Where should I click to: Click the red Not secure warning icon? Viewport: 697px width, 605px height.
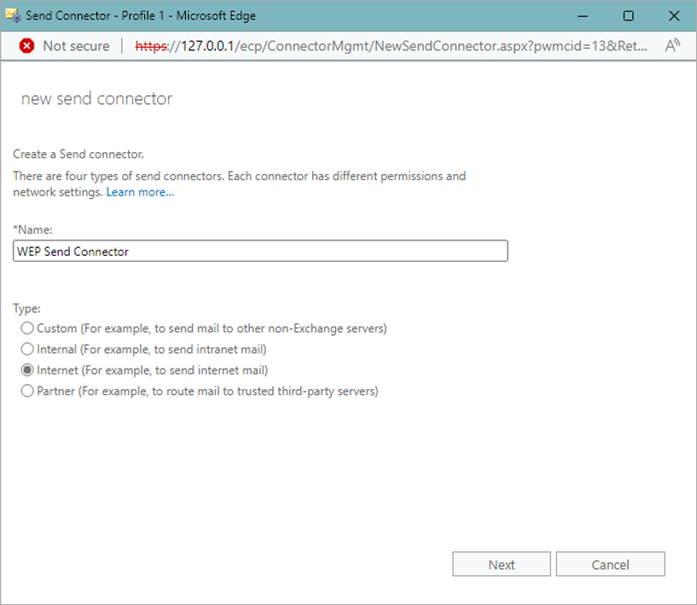click(26, 46)
